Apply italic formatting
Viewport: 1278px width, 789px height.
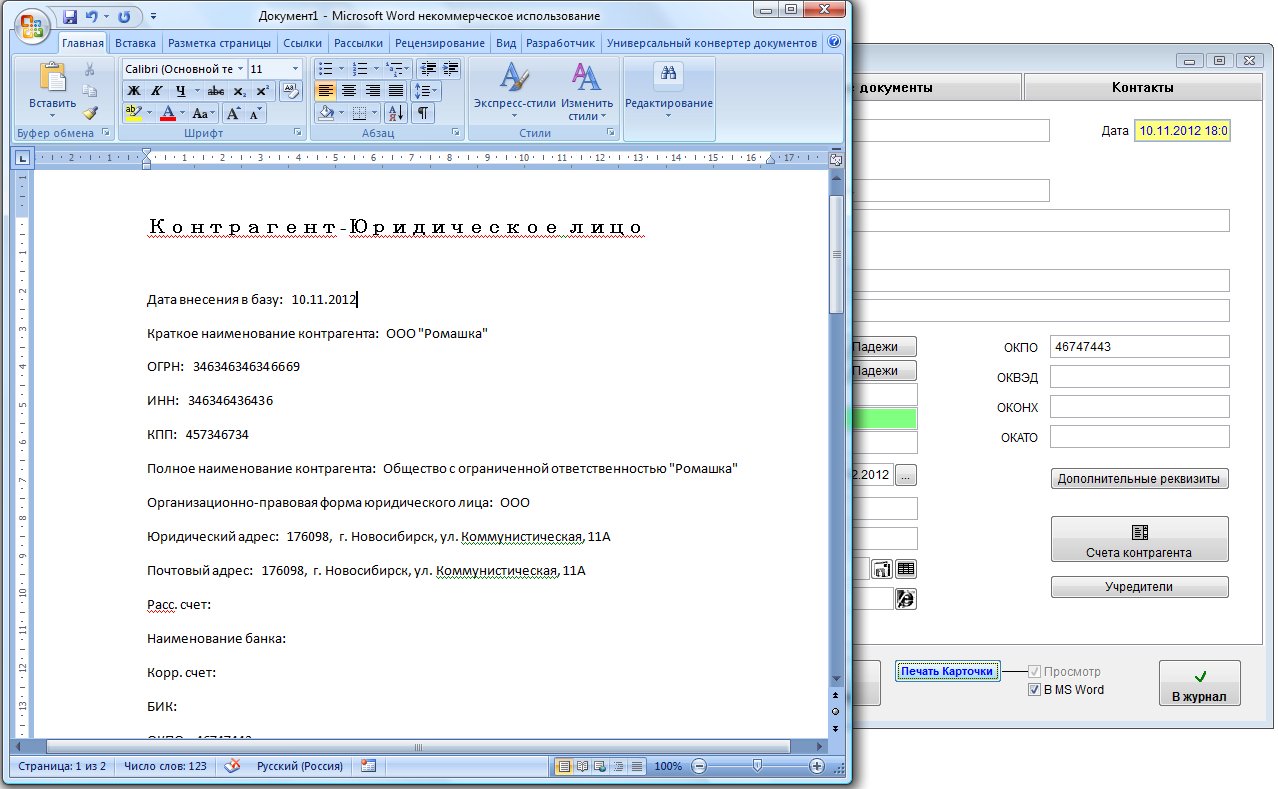pyautogui.click(x=155, y=91)
